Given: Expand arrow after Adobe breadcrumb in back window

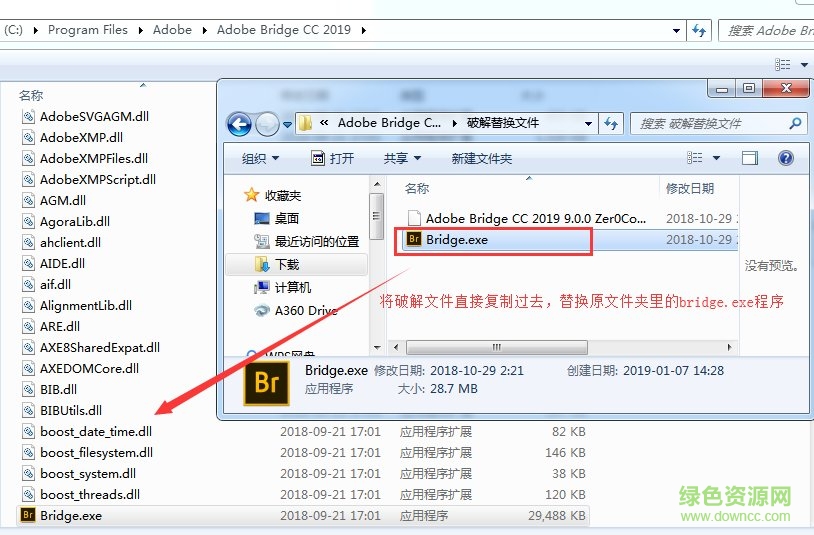Looking at the screenshot, I should pyautogui.click(x=205, y=31).
